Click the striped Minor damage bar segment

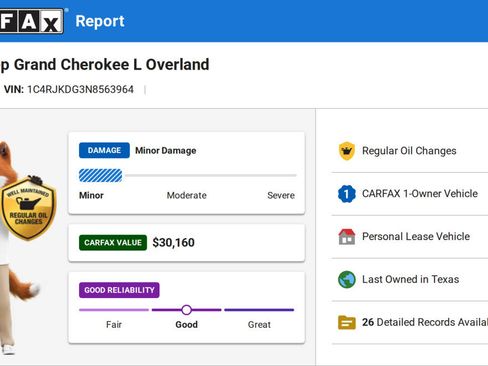pyautogui.click(x=100, y=175)
